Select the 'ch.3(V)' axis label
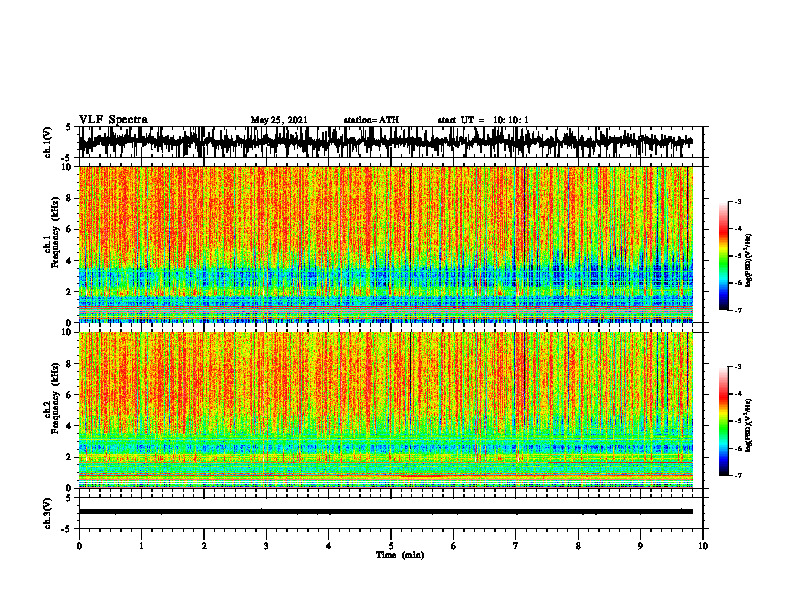Screen dimensions: 792x612 coord(48,513)
